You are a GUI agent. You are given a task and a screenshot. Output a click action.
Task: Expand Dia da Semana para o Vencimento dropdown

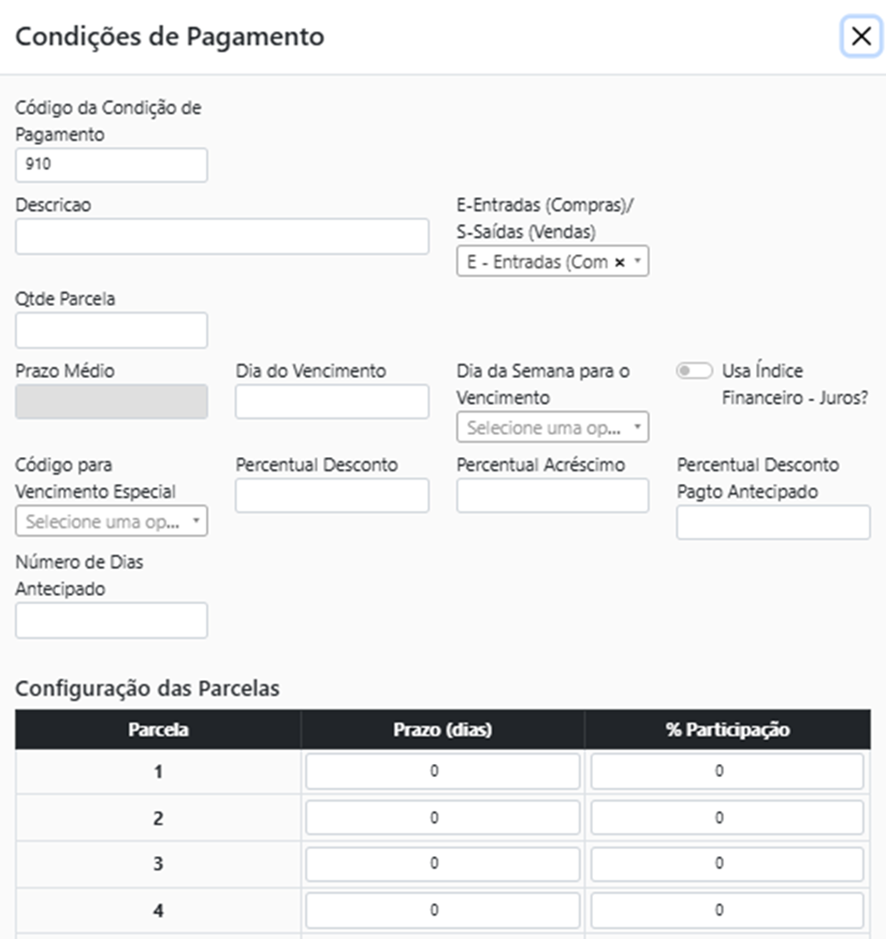552,428
